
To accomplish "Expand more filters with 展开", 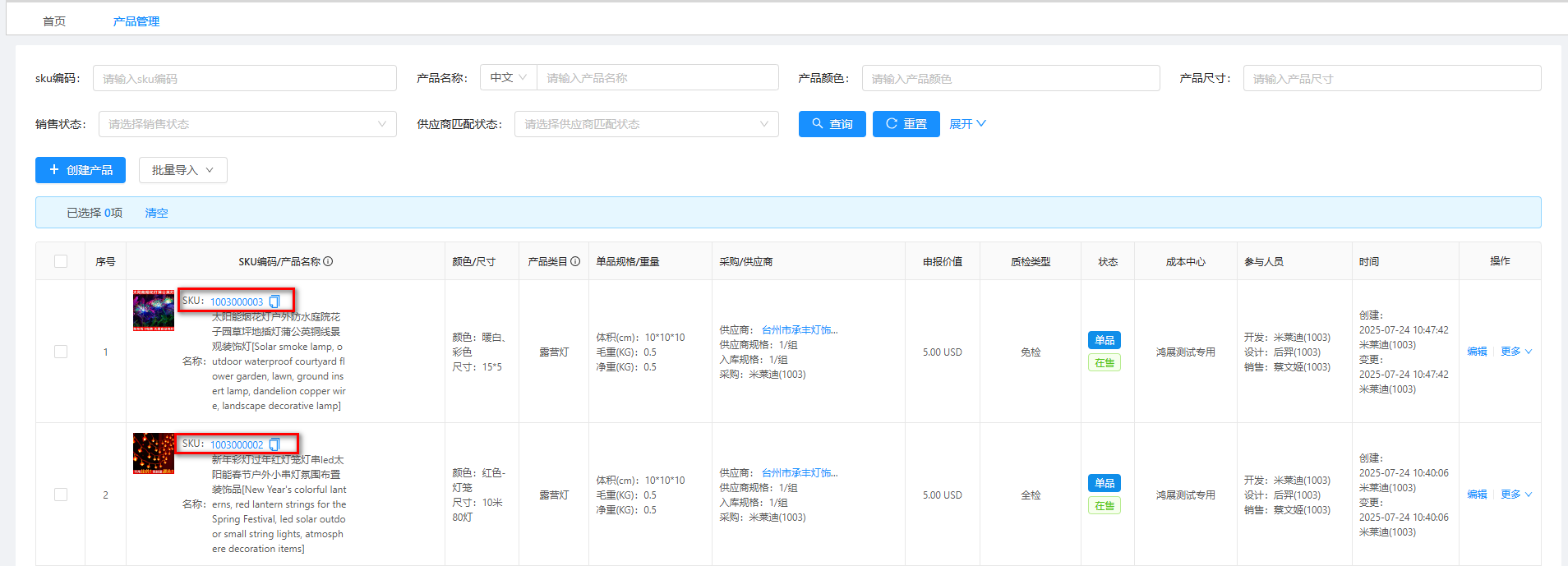I will click(x=967, y=124).
